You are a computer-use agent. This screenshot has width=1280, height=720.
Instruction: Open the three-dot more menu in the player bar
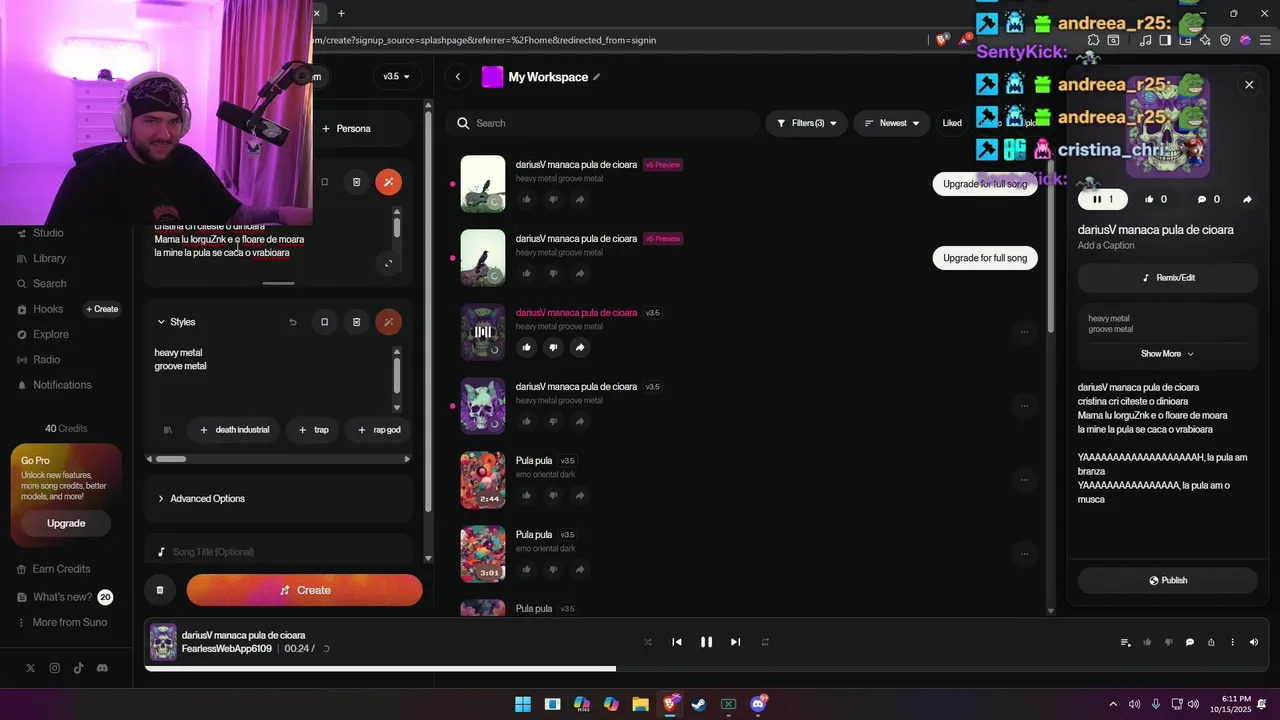(x=1232, y=642)
